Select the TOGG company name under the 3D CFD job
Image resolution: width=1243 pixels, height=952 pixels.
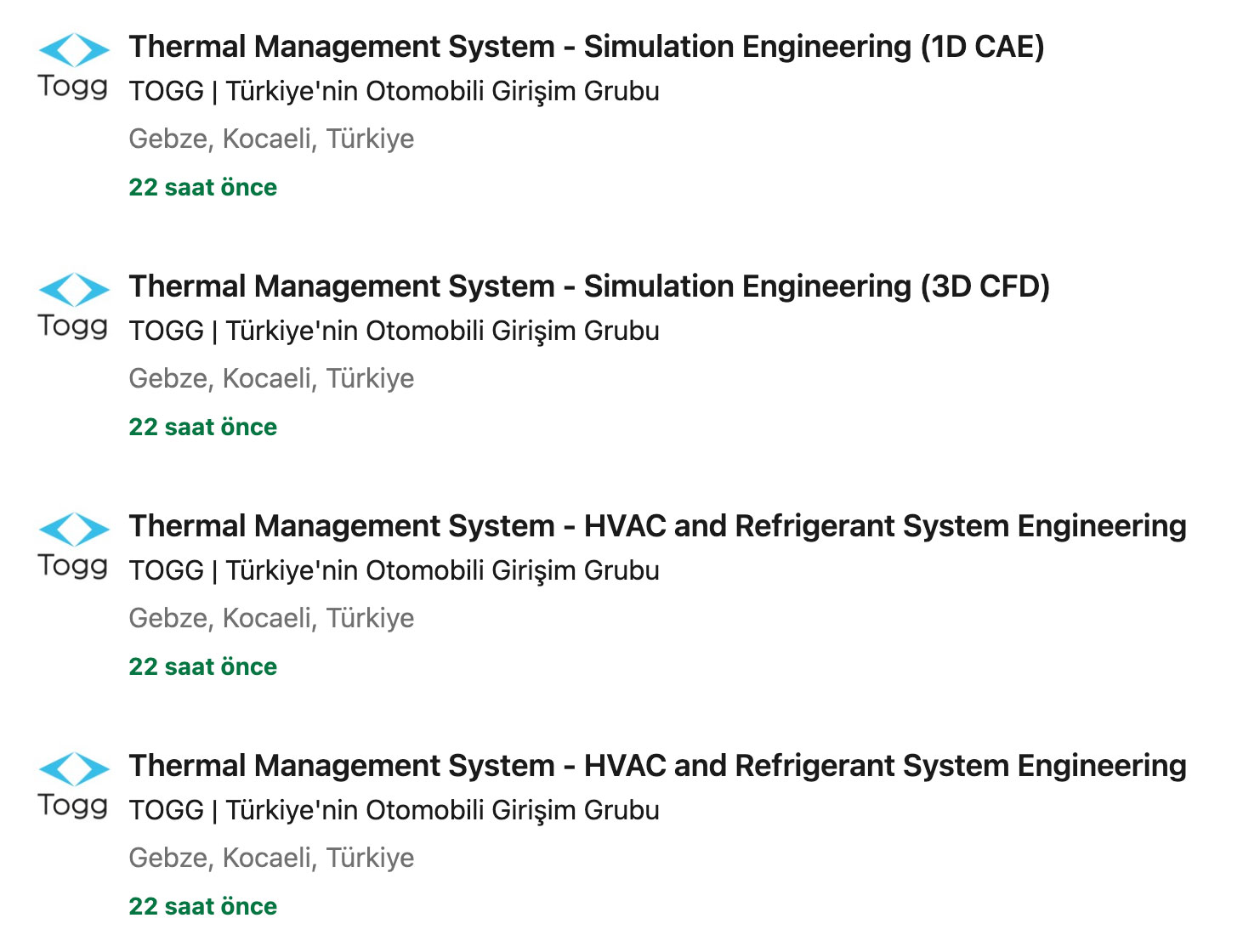[394, 331]
